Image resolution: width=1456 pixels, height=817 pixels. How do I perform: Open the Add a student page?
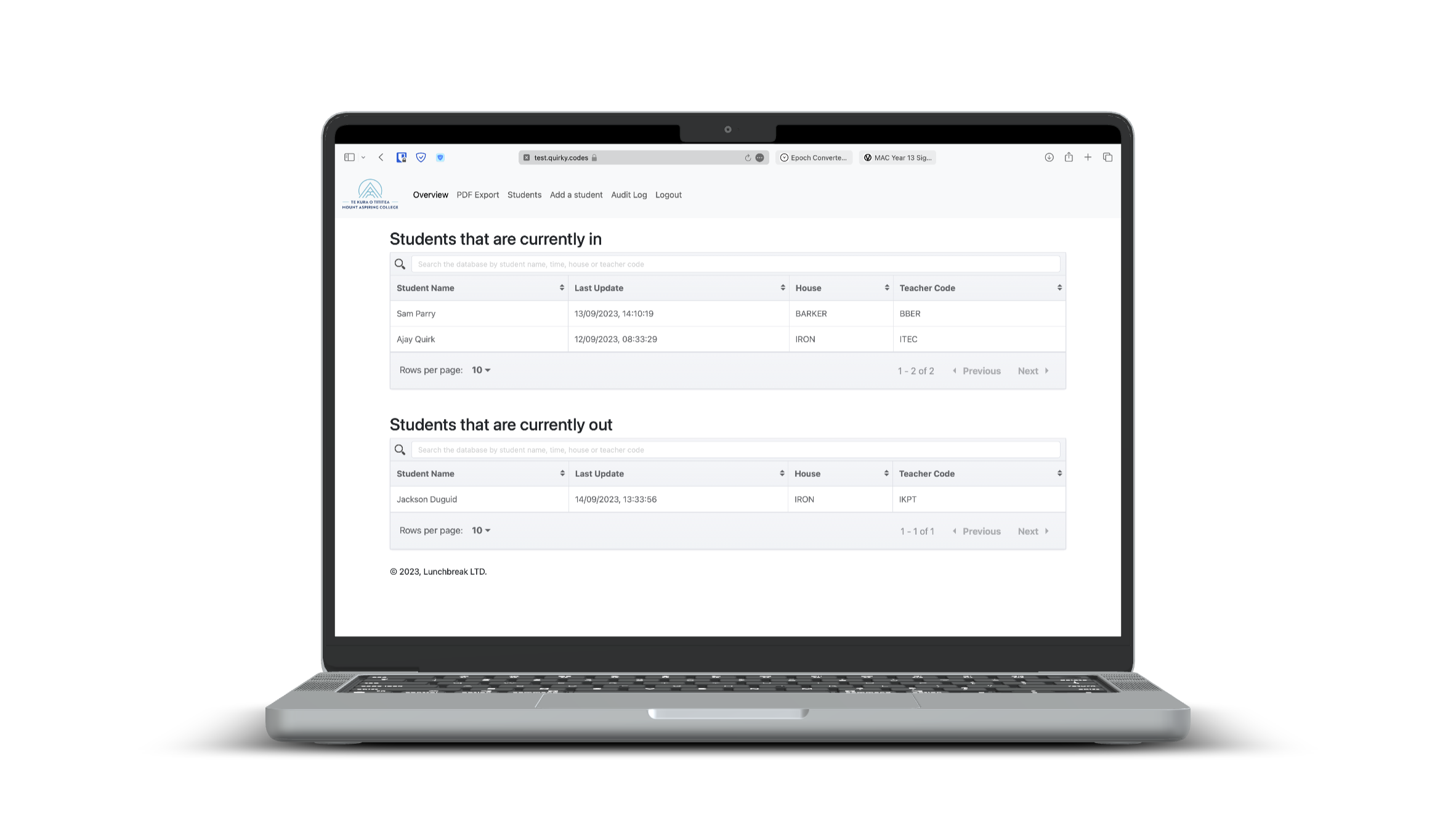click(x=576, y=194)
